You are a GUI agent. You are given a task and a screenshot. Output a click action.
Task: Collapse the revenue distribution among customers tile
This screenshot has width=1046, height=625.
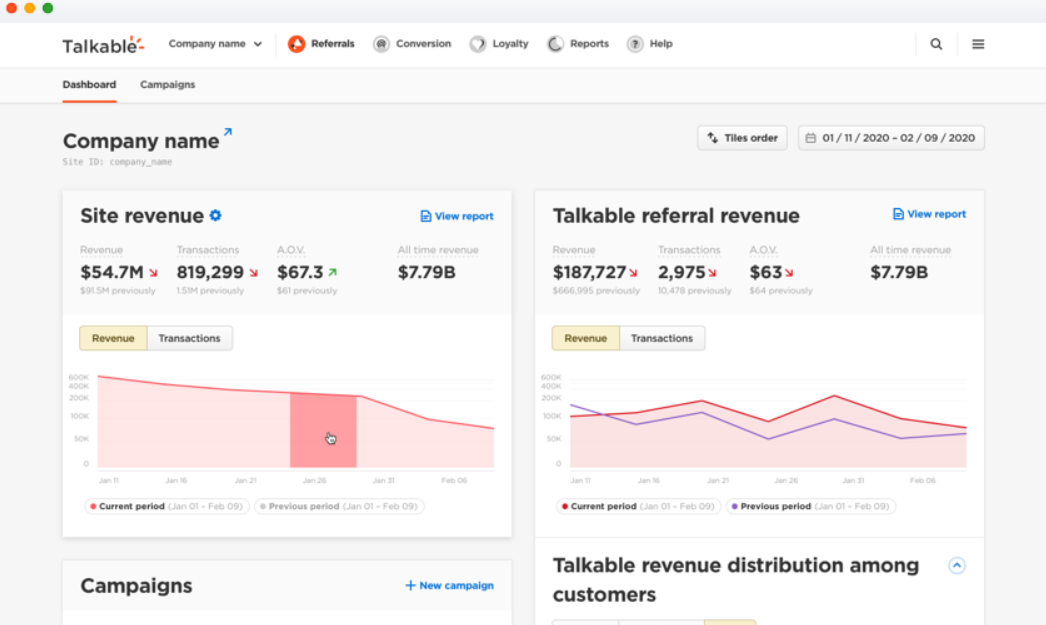(x=957, y=566)
